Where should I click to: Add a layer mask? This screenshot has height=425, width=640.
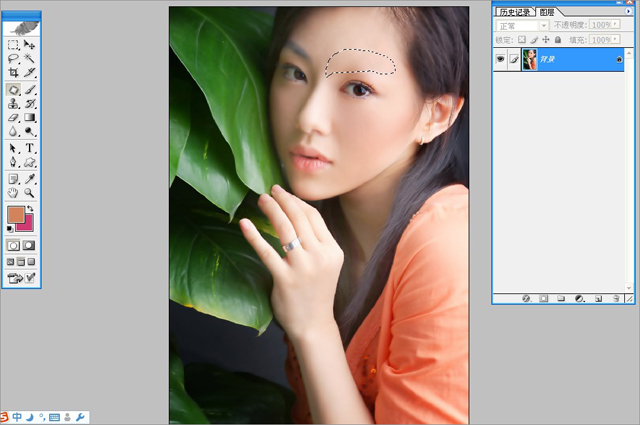coord(543,298)
